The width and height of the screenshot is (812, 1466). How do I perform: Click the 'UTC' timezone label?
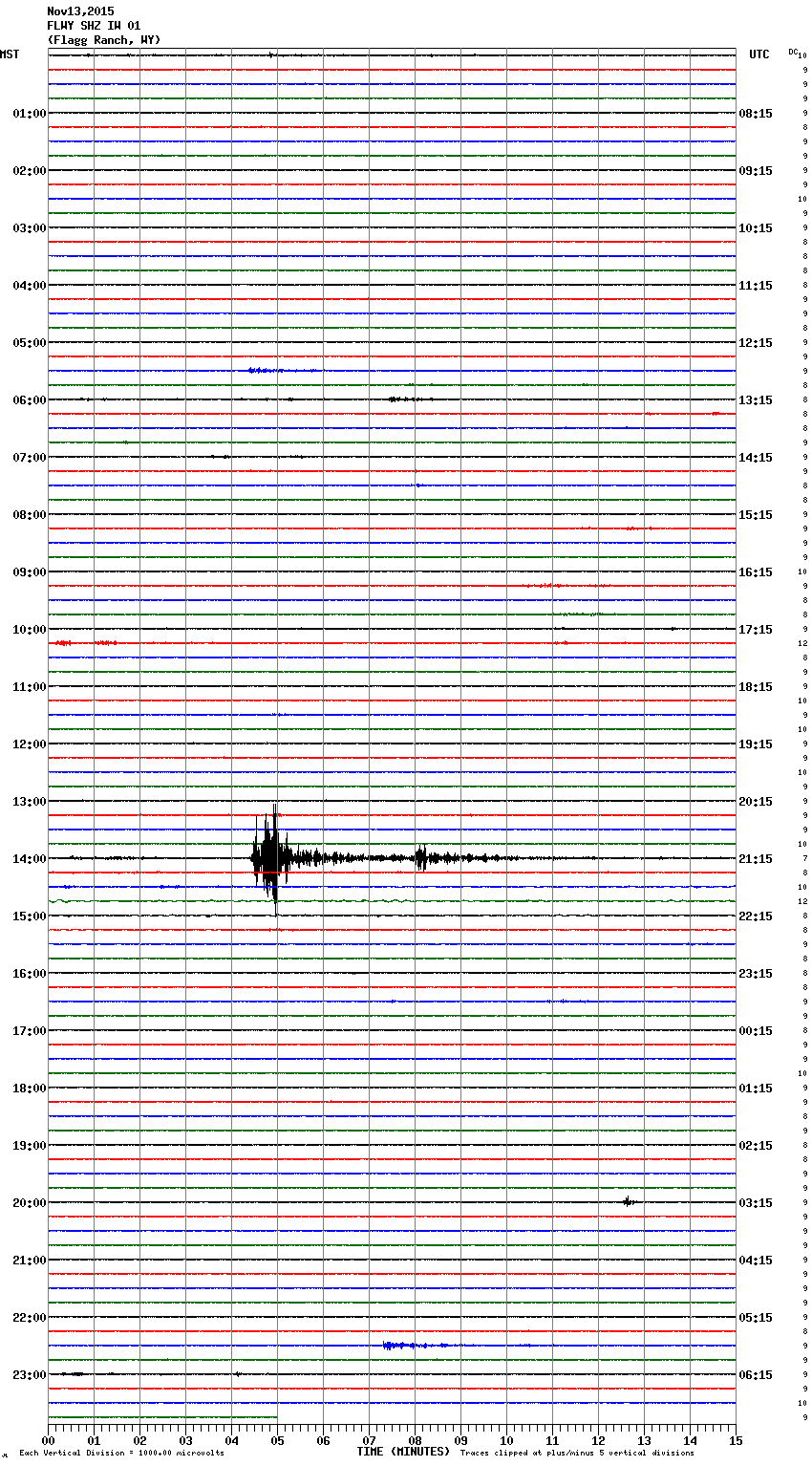click(759, 54)
